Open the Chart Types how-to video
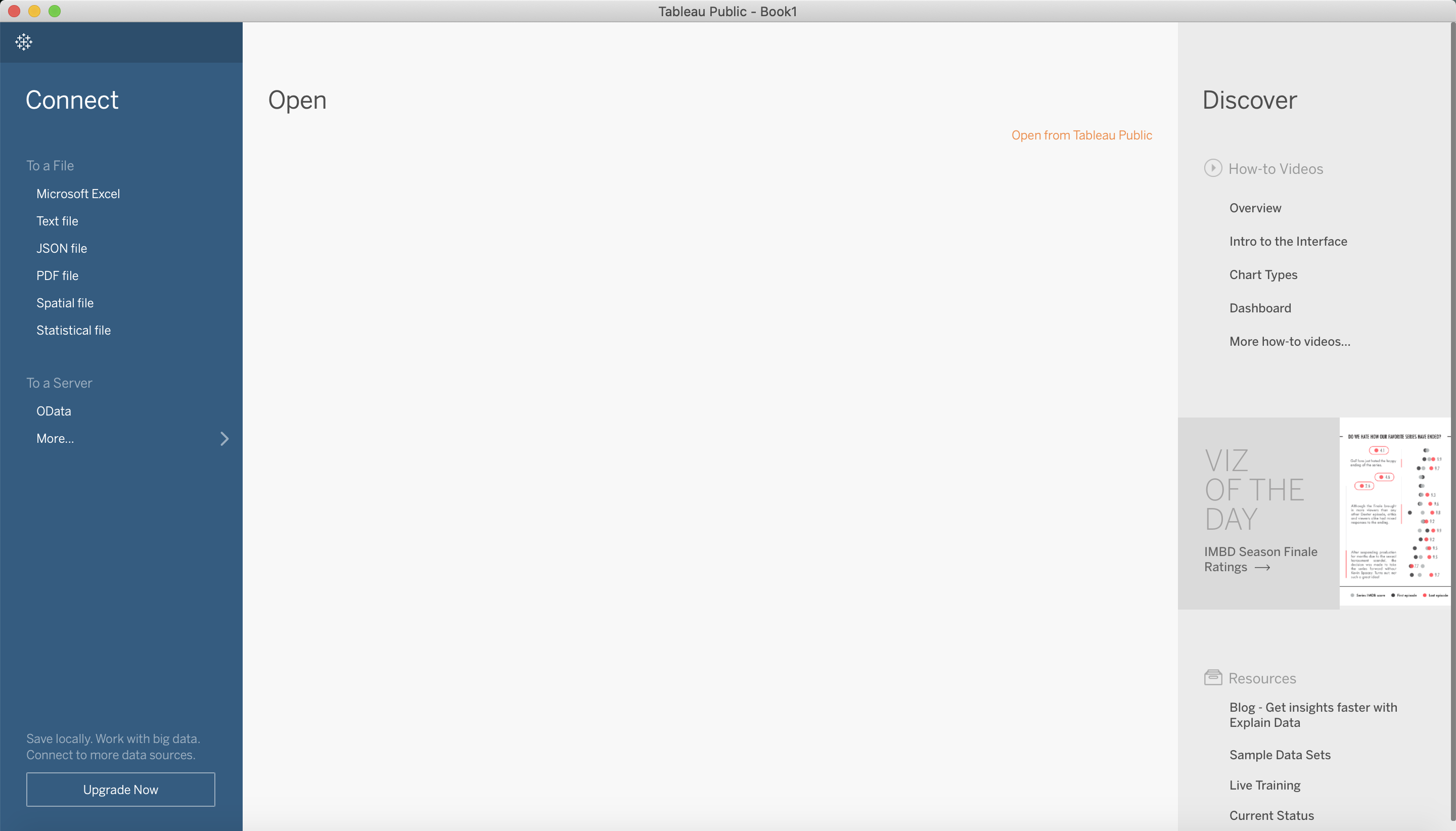Image resolution: width=1456 pixels, height=831 pixels. point(1262,274)
